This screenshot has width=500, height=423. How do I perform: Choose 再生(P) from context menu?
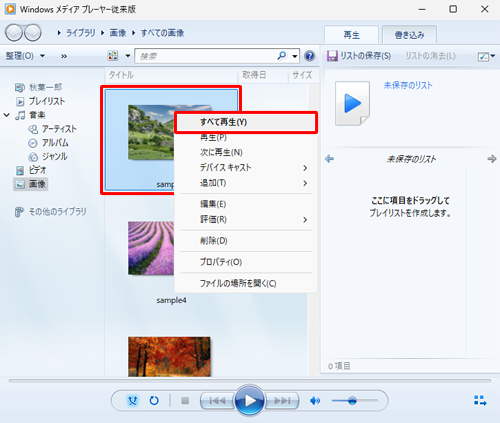[x=246, y=137]
